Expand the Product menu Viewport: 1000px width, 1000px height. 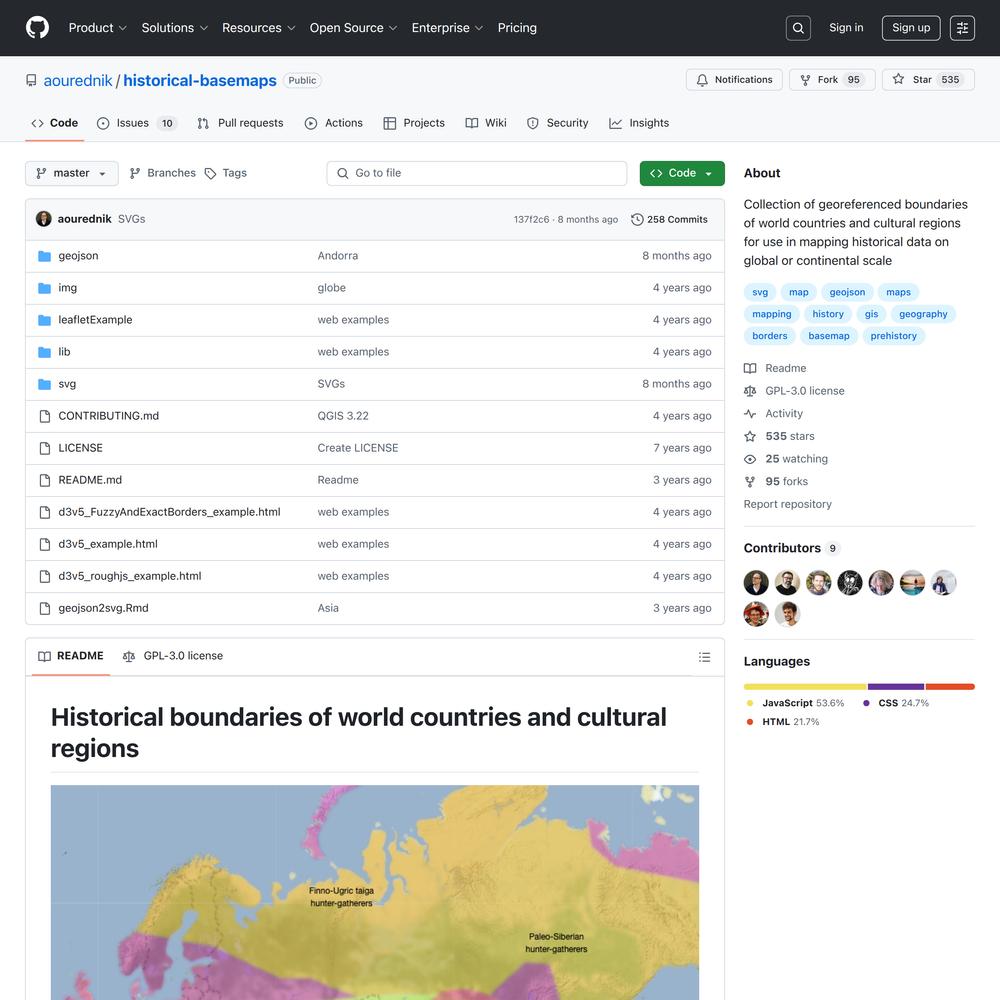tap(98, 28)
